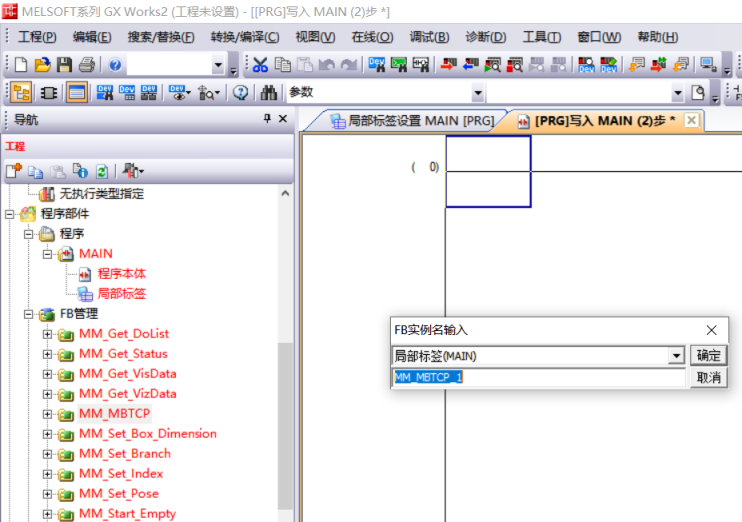Screen dimensions: 742x522
Task: Click the simulation monitor computer icon
Action: coord(708,64)
